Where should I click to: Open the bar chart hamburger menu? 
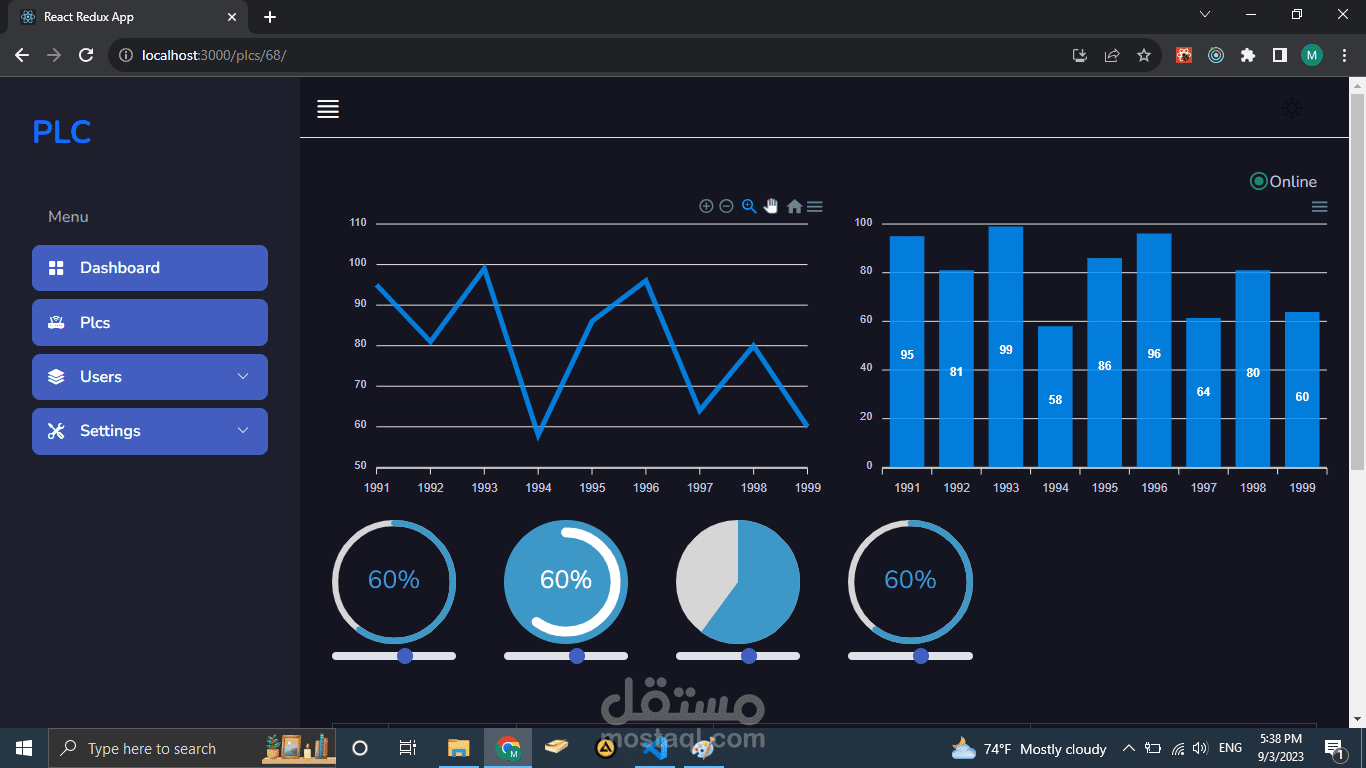(x=1319, y=206)
